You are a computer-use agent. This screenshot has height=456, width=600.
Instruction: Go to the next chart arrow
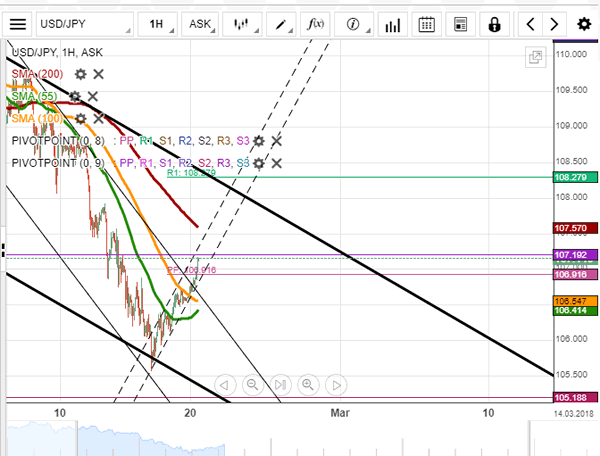coord(554,24)
